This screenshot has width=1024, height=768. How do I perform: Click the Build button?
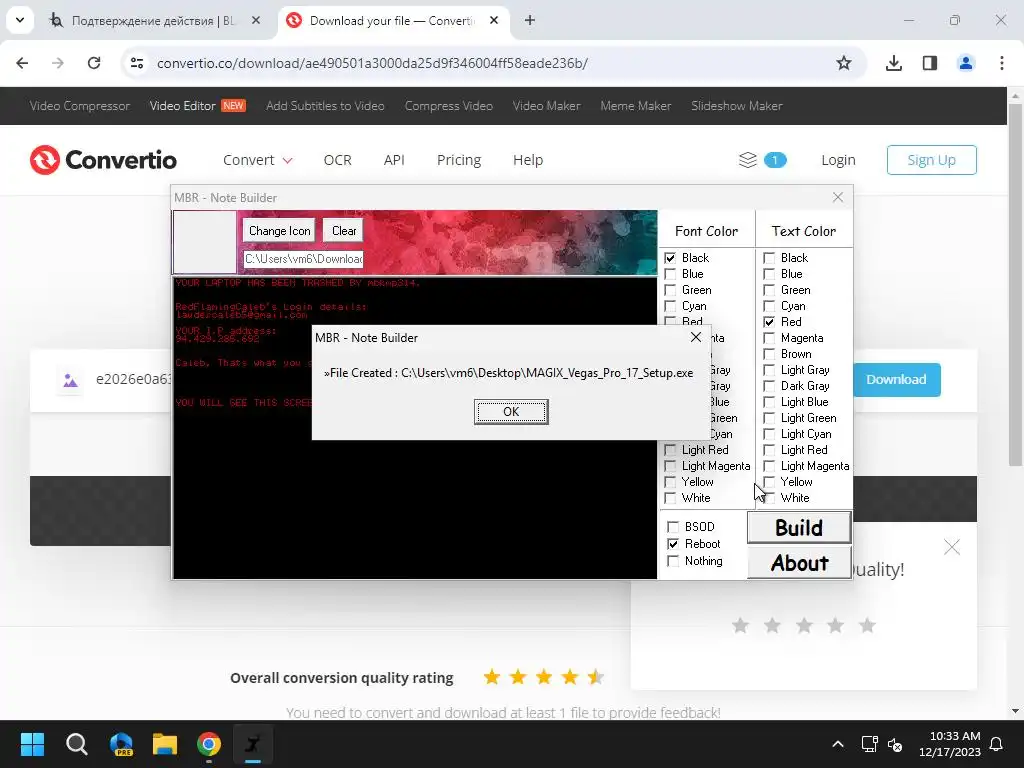(799, 528)
